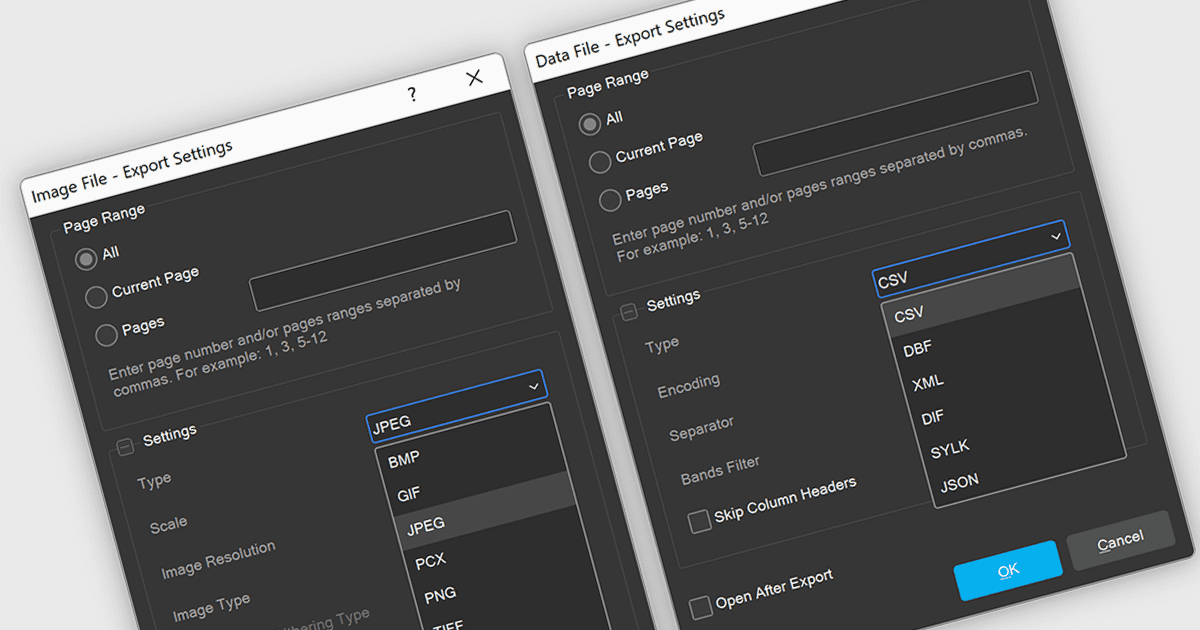Confirm the data export with OK
Screen dimensions: 1200x630
(1008, 571)
